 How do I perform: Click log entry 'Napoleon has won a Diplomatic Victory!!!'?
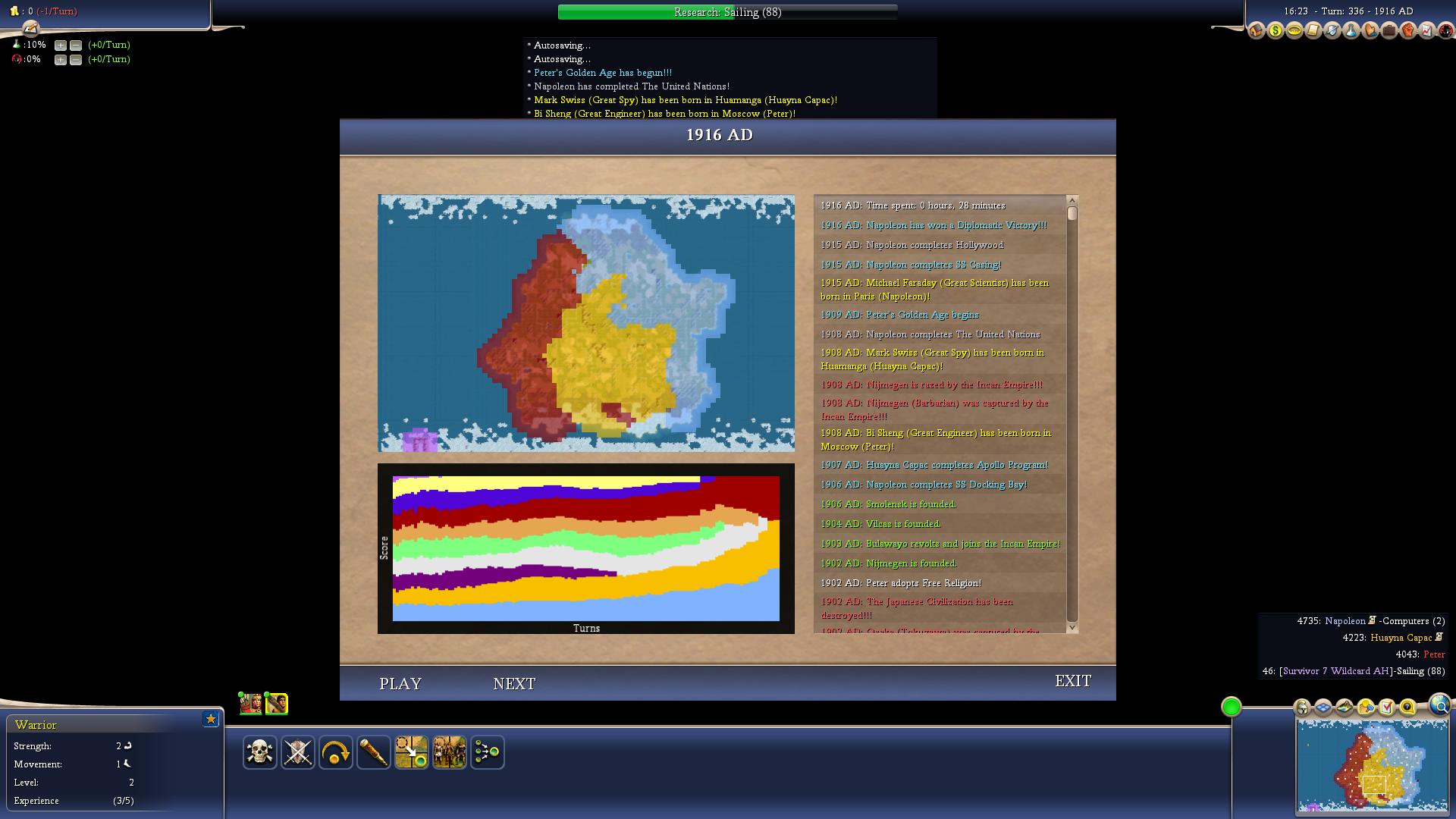tap(934, 225)
